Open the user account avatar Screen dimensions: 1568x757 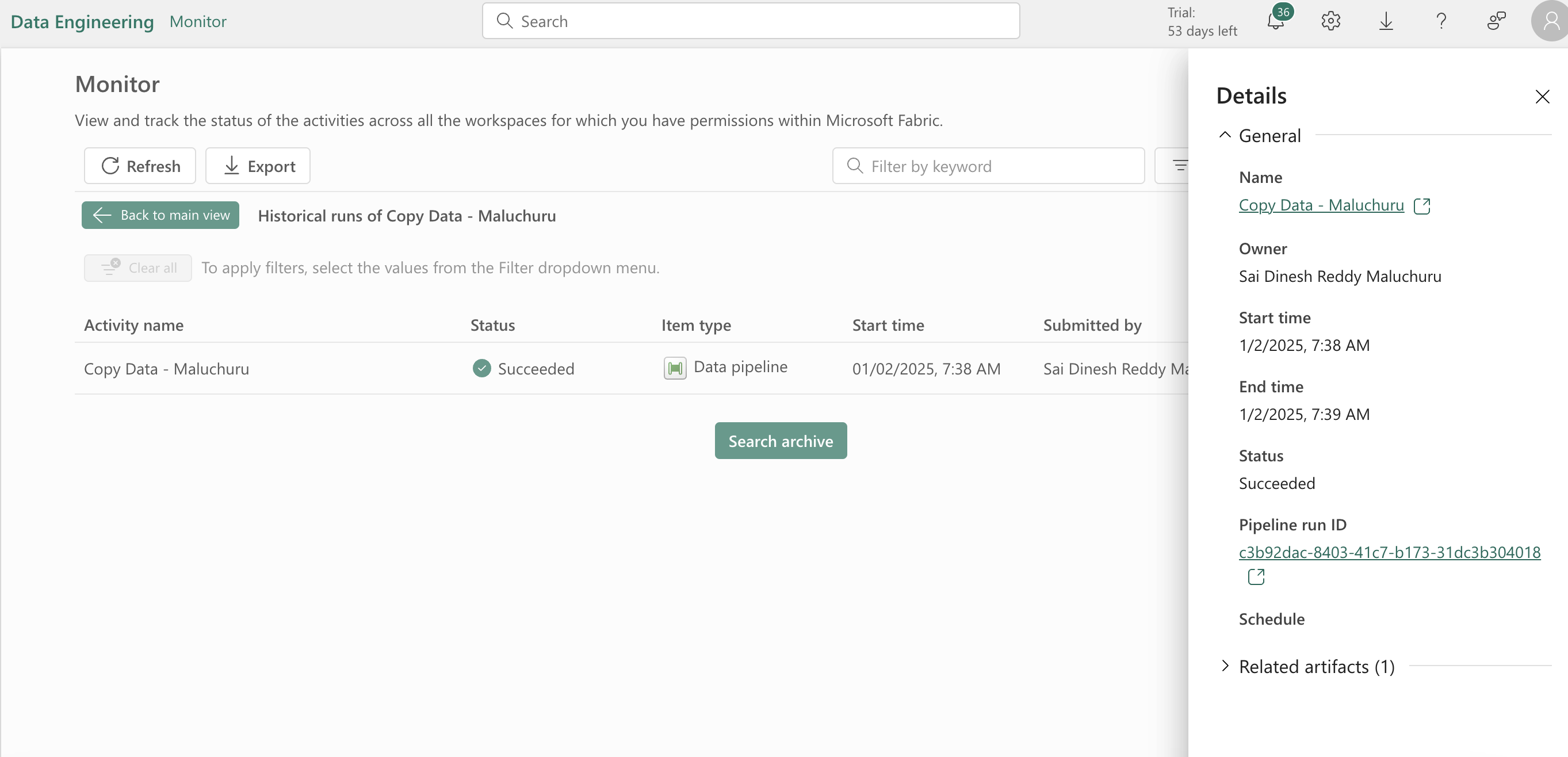[x=1550, y=21]
